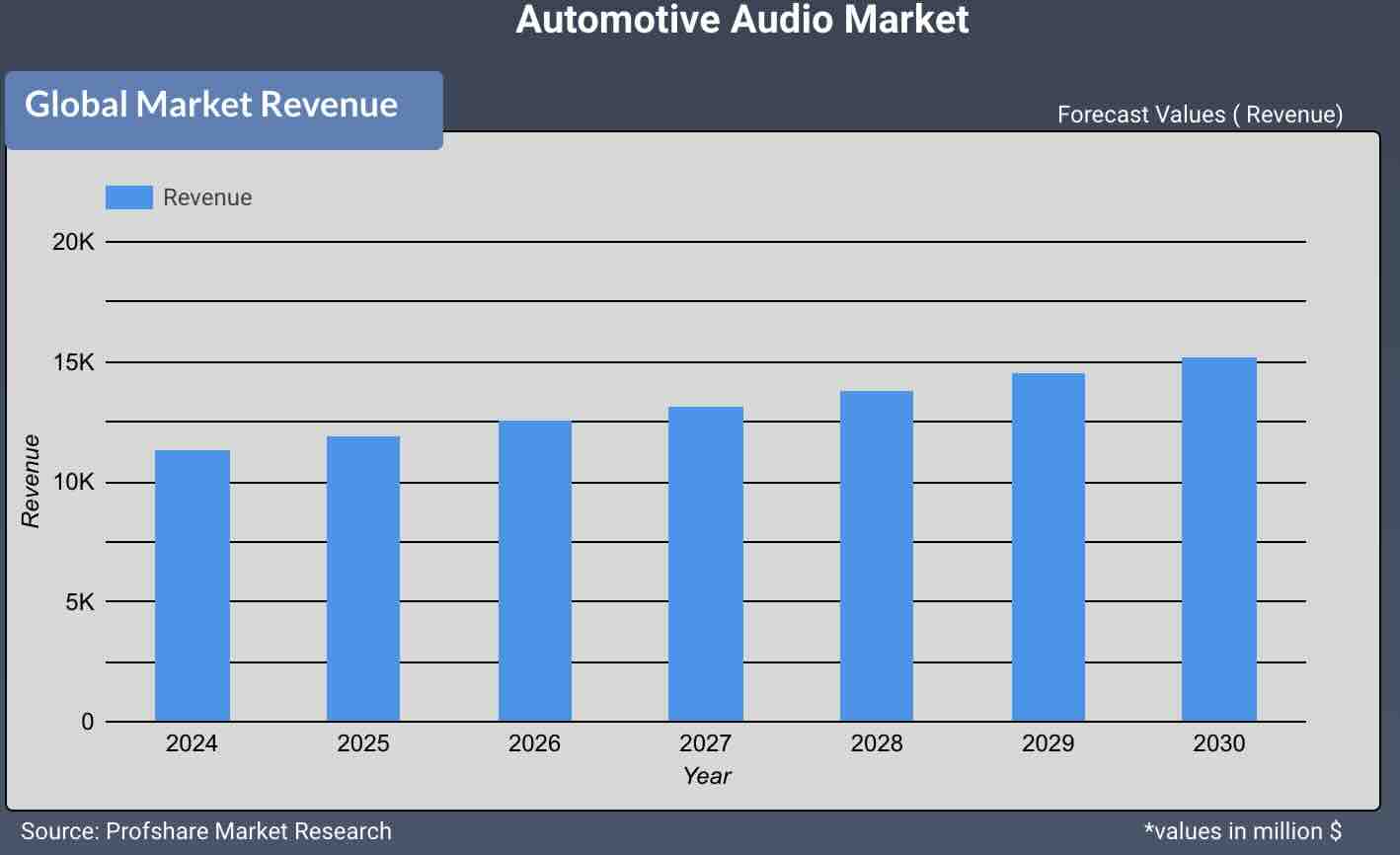The height and width of the screenshot is (855, 1400).
Task: Click the *values in million $ note
Action: [x=1243, y=831]
